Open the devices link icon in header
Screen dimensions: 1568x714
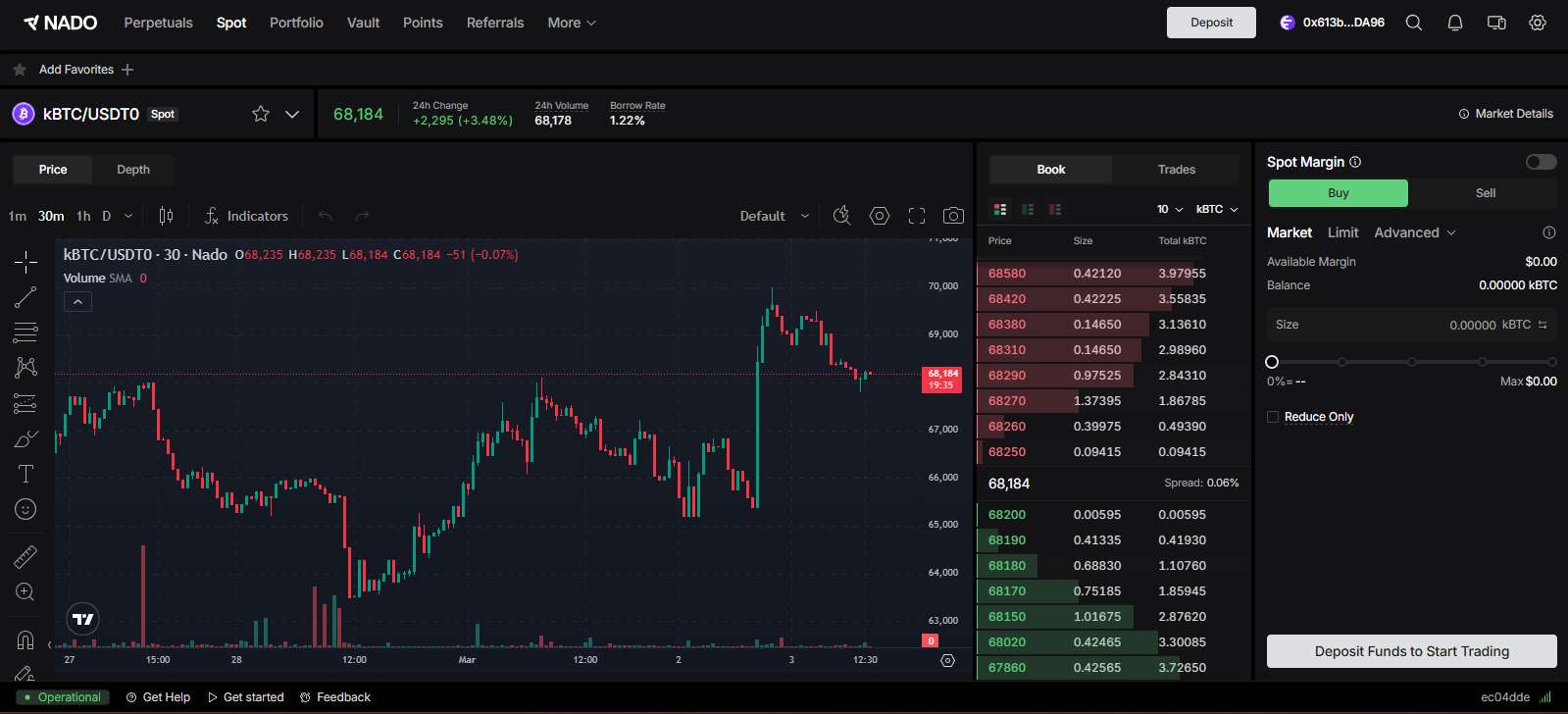1496,23
